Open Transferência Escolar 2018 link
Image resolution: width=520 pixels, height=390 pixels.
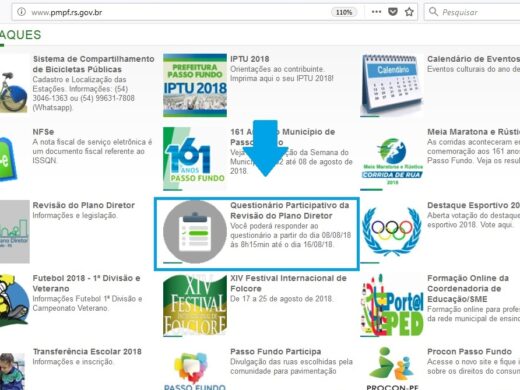click(x=87, y=351)
